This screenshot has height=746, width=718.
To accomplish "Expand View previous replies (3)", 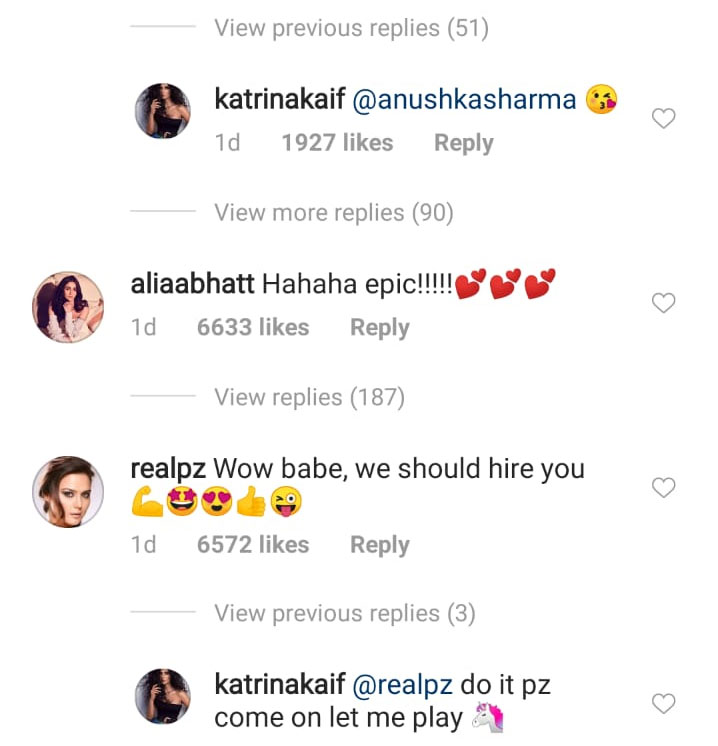I will (x=344, y=613).
